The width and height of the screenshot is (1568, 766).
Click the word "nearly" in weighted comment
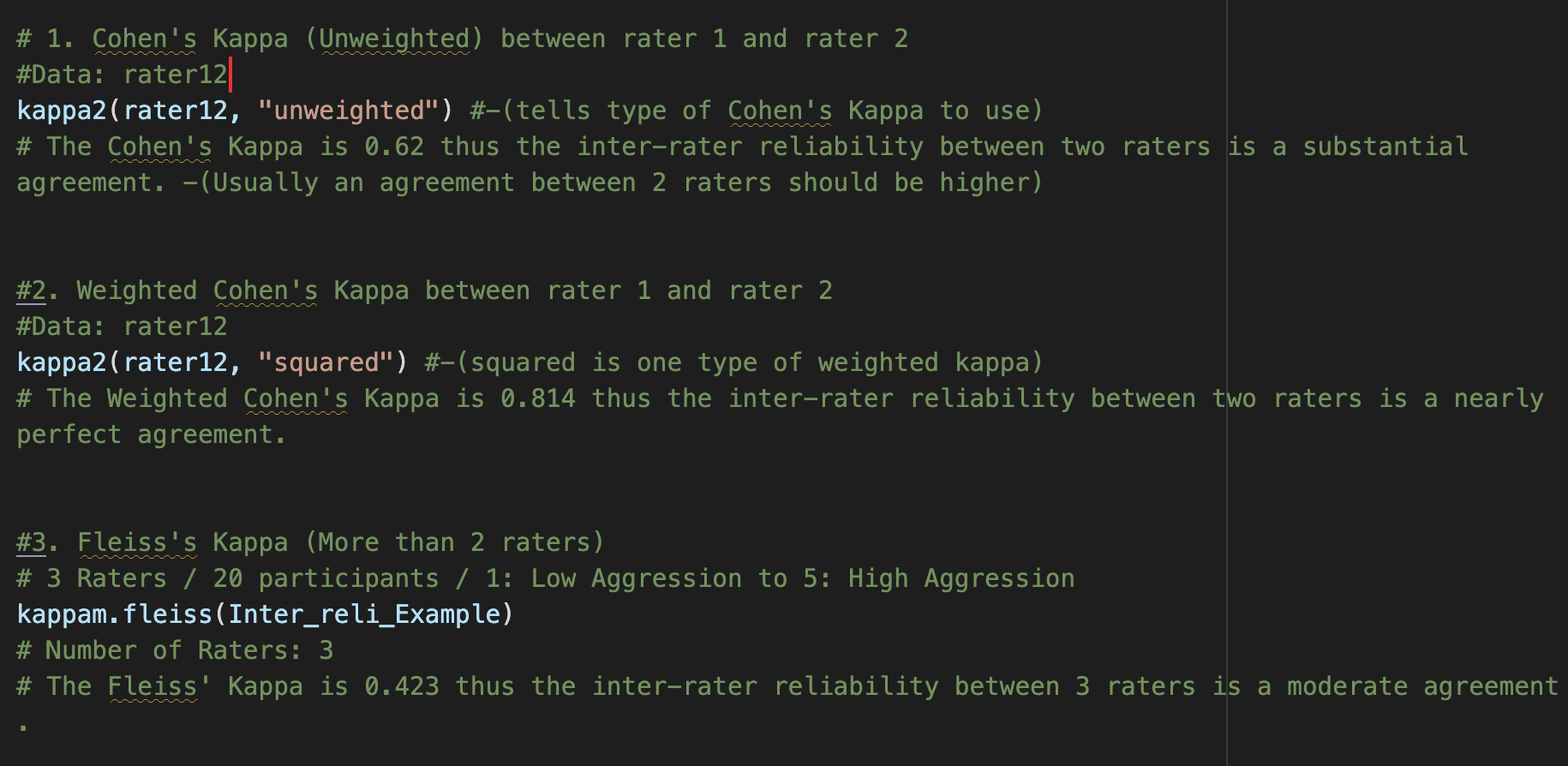click(x=1499, y=398)
